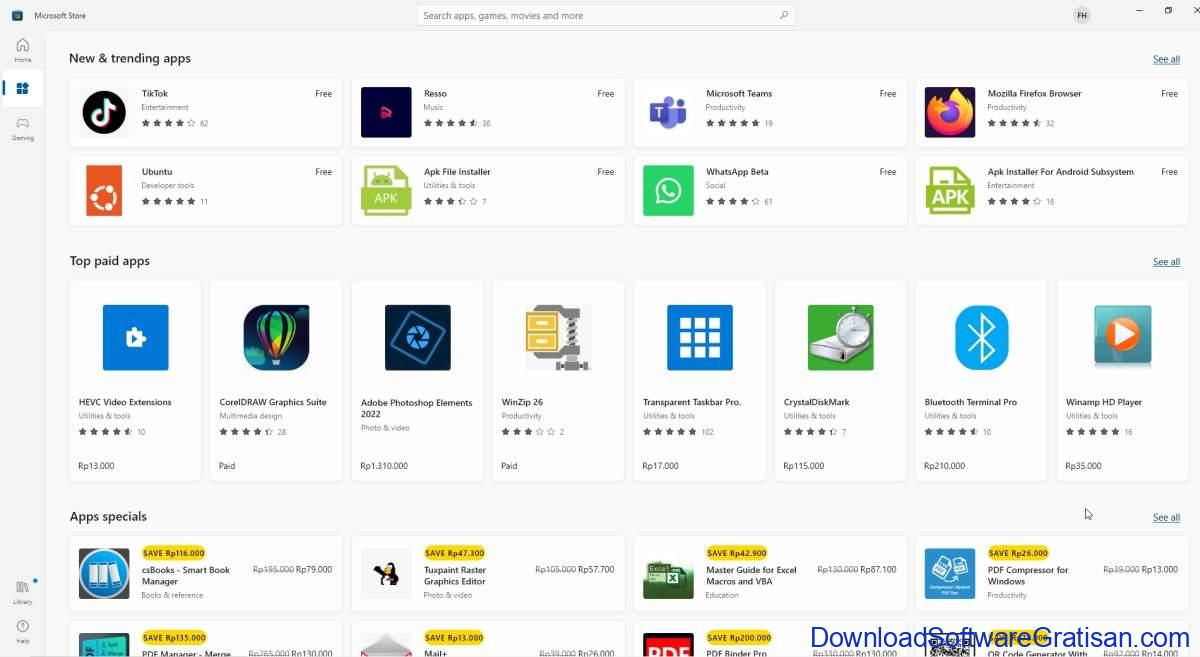Click See all for Top paid apps
This screenshot has width=1200, height=657.
point(1166,262)
